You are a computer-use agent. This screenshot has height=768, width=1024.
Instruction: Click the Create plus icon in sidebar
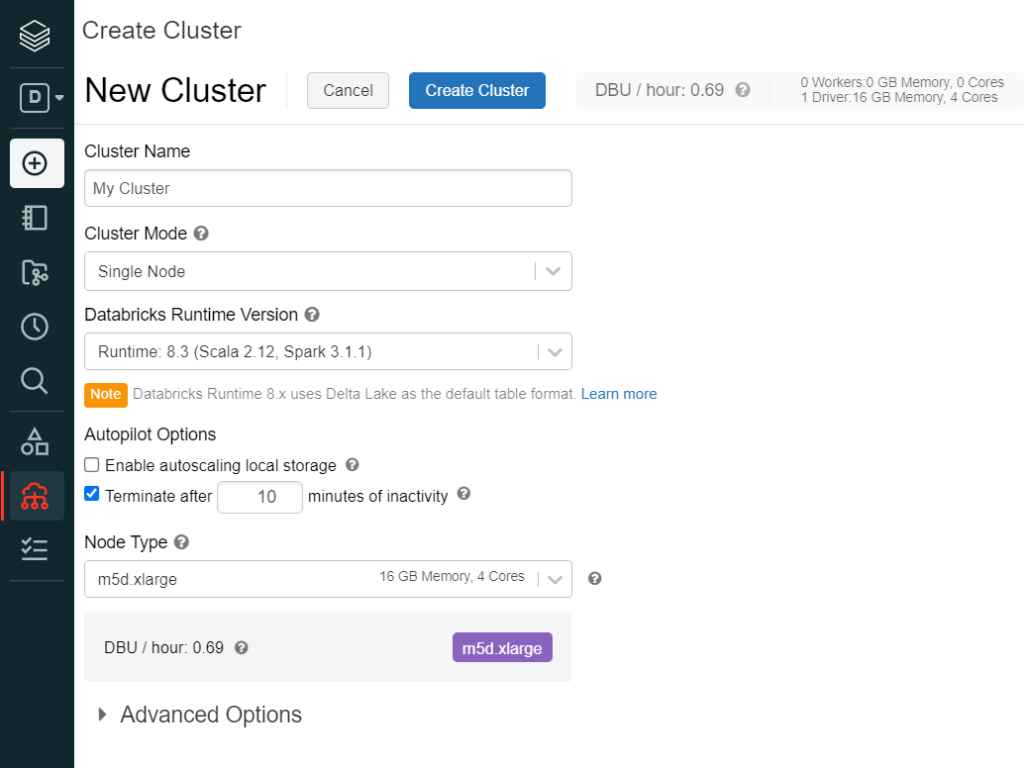[x=37, y=163]
